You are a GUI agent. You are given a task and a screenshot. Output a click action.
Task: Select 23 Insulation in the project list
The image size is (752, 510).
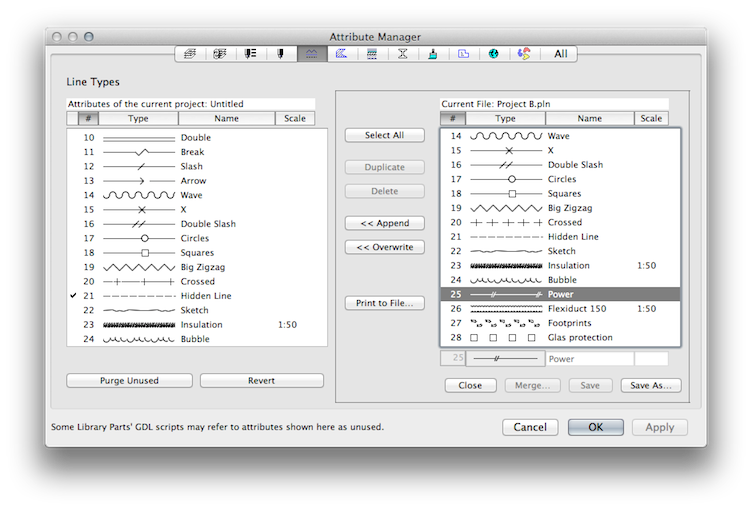[197, 325]
